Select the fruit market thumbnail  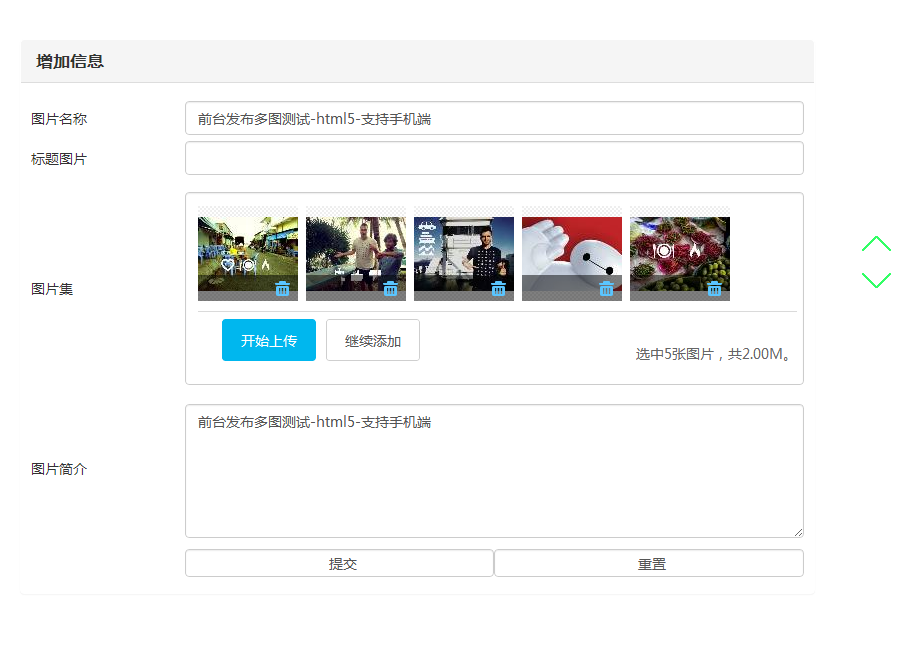point(680,248)
